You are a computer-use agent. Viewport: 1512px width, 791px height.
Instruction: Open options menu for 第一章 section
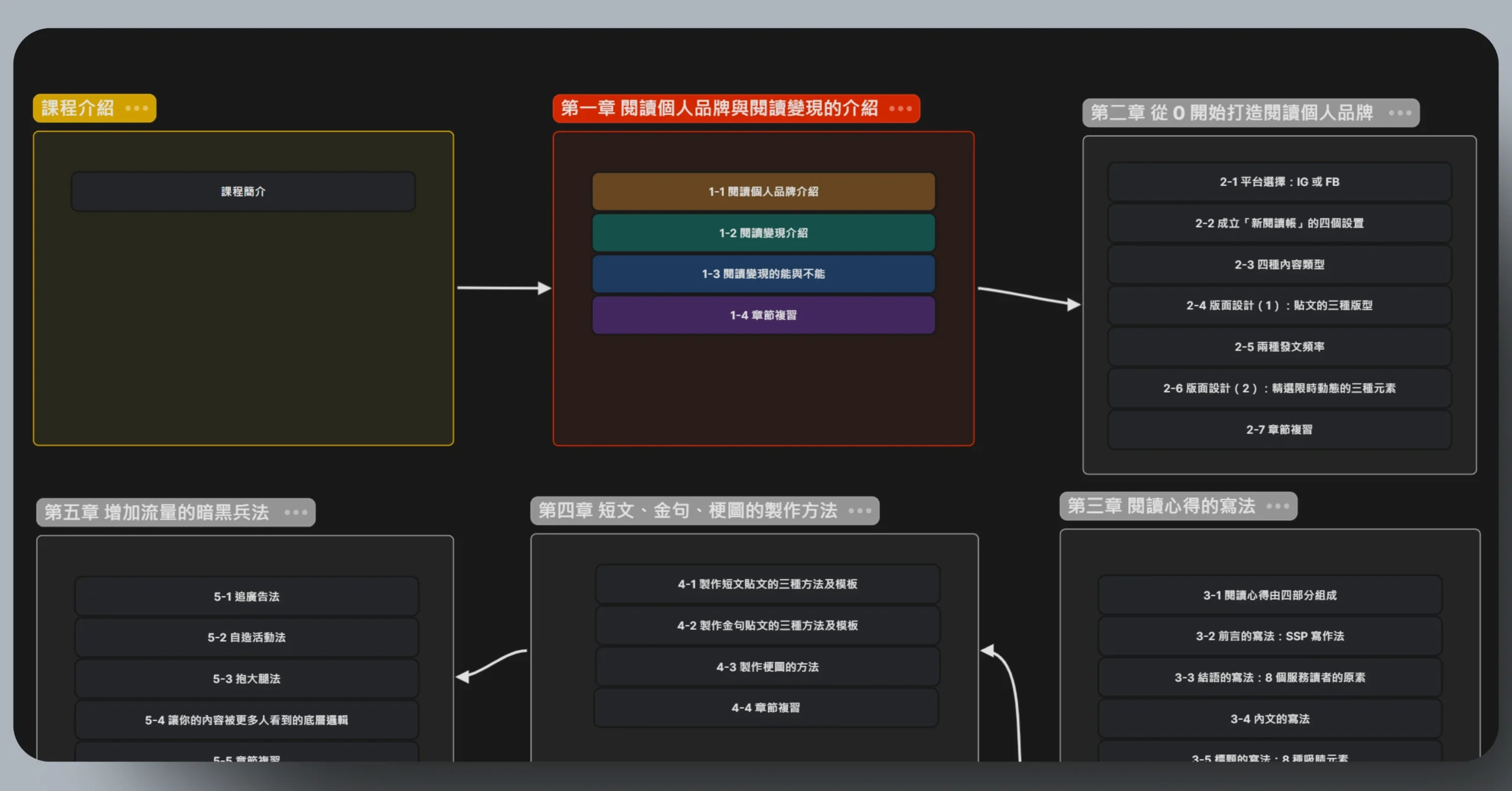click(900, 109)
